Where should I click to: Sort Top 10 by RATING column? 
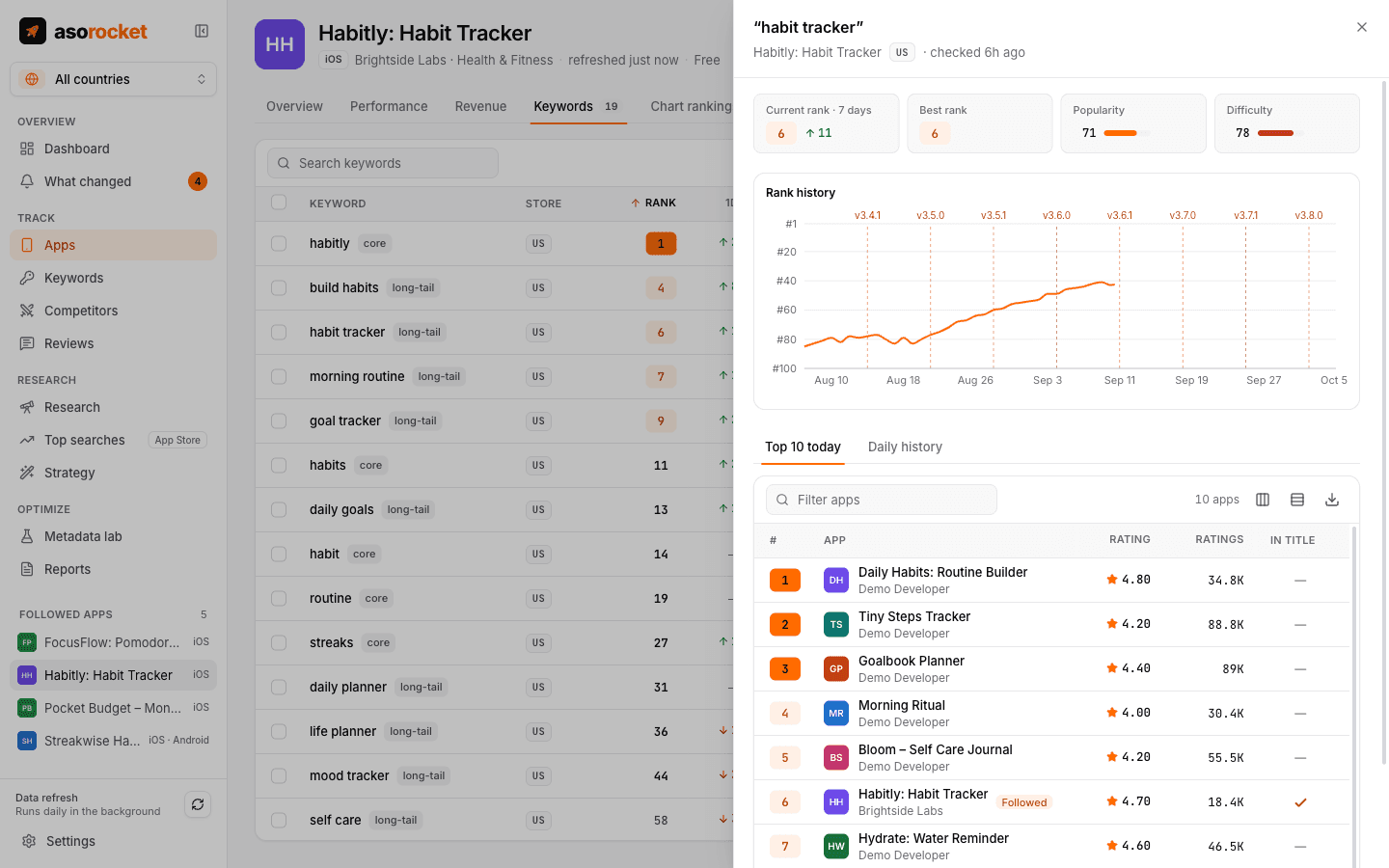click(1130, 540)
